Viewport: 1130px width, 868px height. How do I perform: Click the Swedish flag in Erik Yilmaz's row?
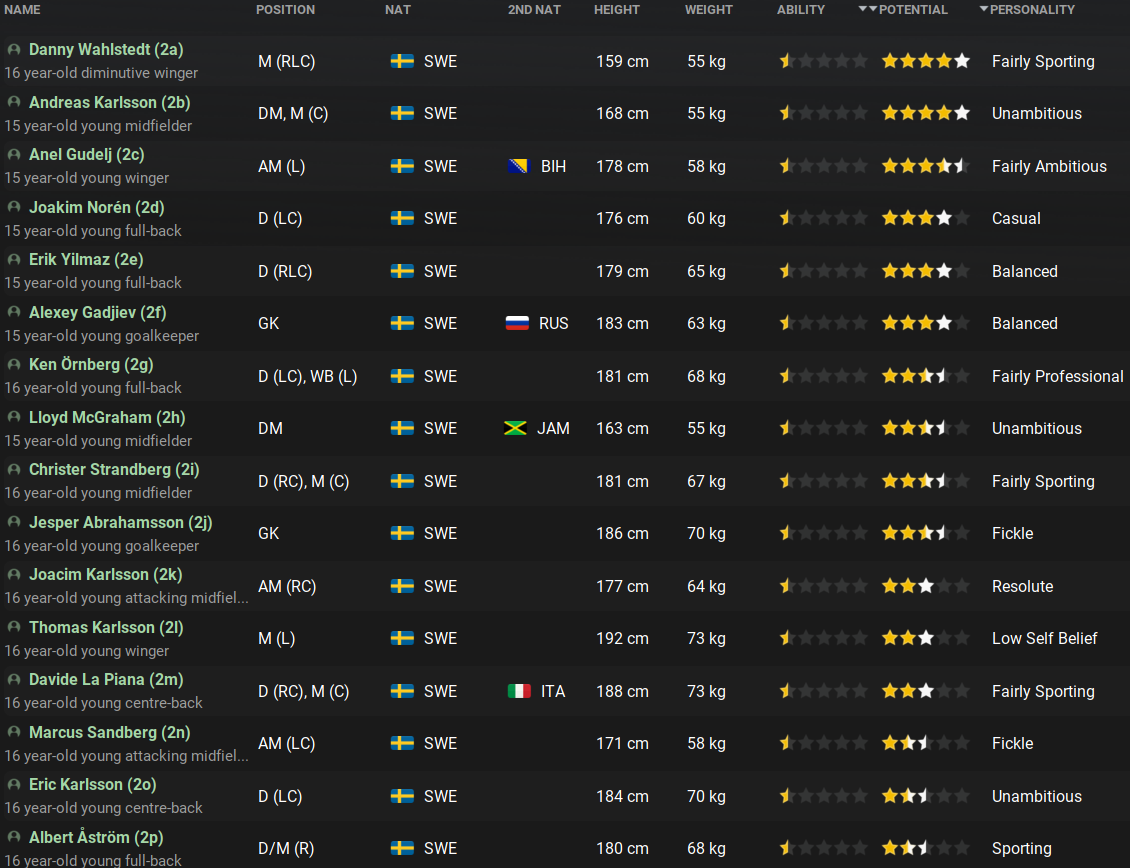click(402, 272)
